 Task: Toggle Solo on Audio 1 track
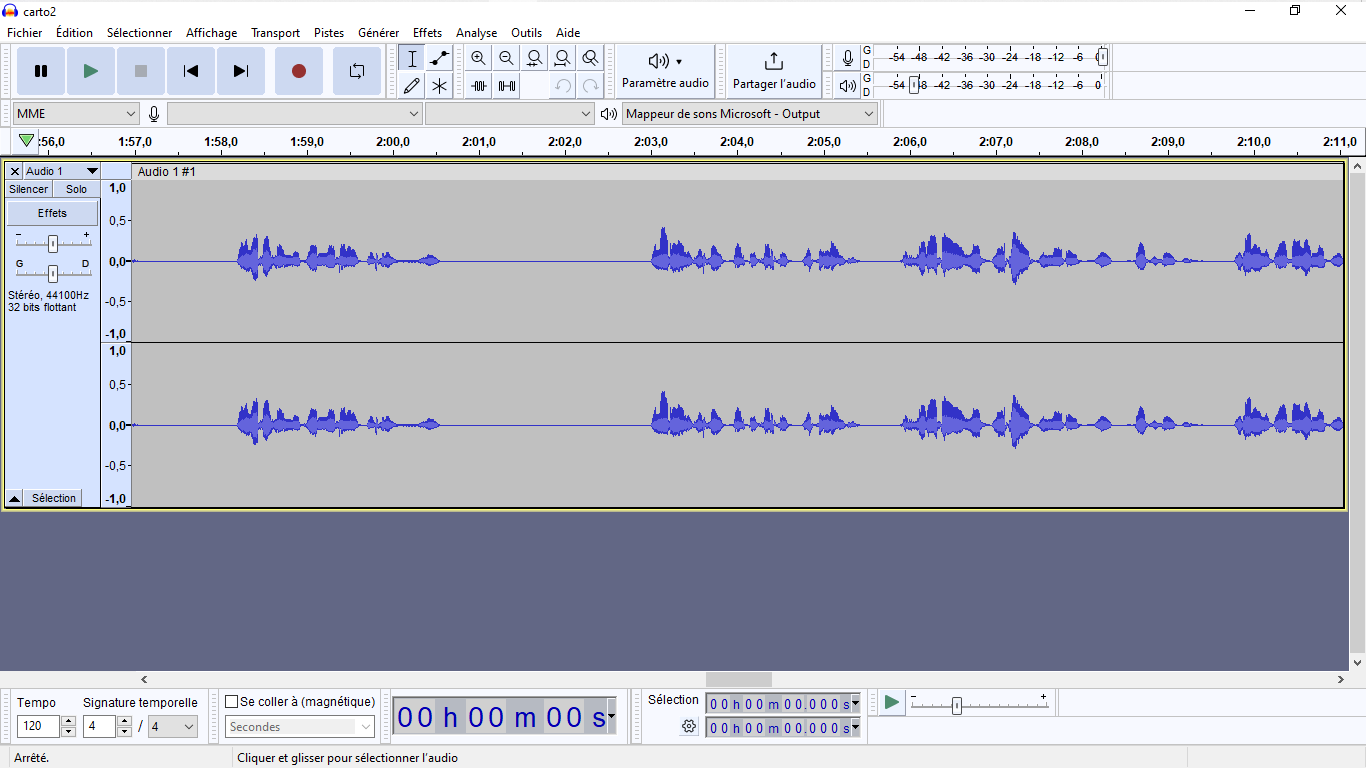pyautogui.click(x=77, y=189)
